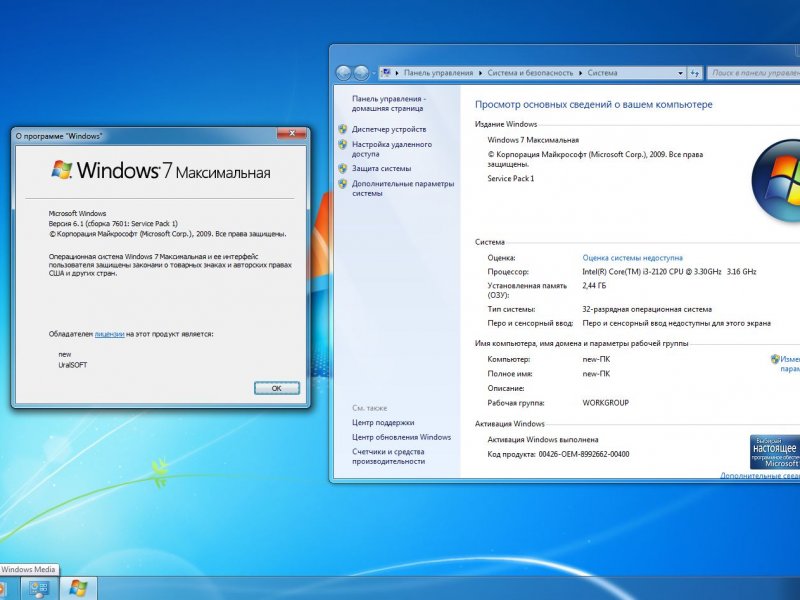800x600 pixels.
Task: Click the Активация Windows выполнена status text
Action: [x=543, y=439]
